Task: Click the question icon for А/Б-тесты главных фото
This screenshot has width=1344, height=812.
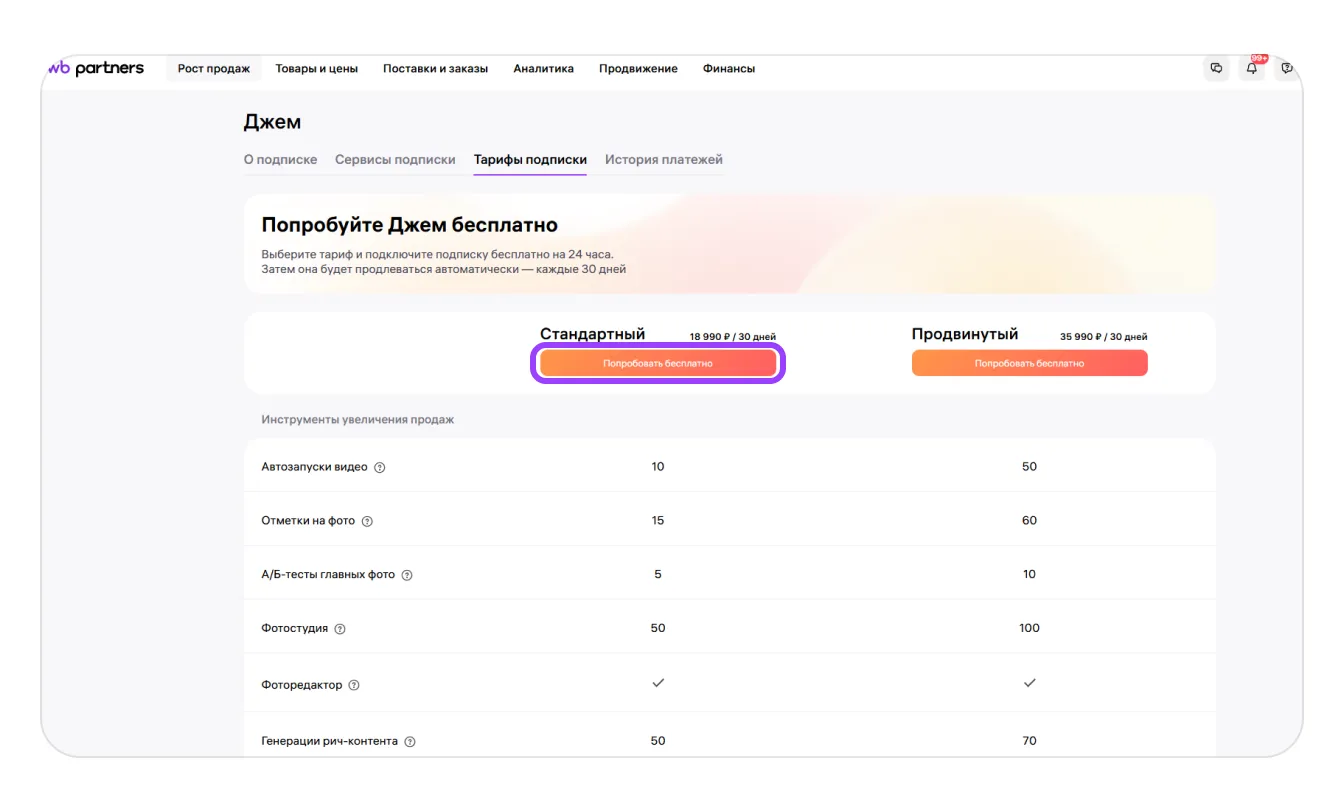Action: 407,576
